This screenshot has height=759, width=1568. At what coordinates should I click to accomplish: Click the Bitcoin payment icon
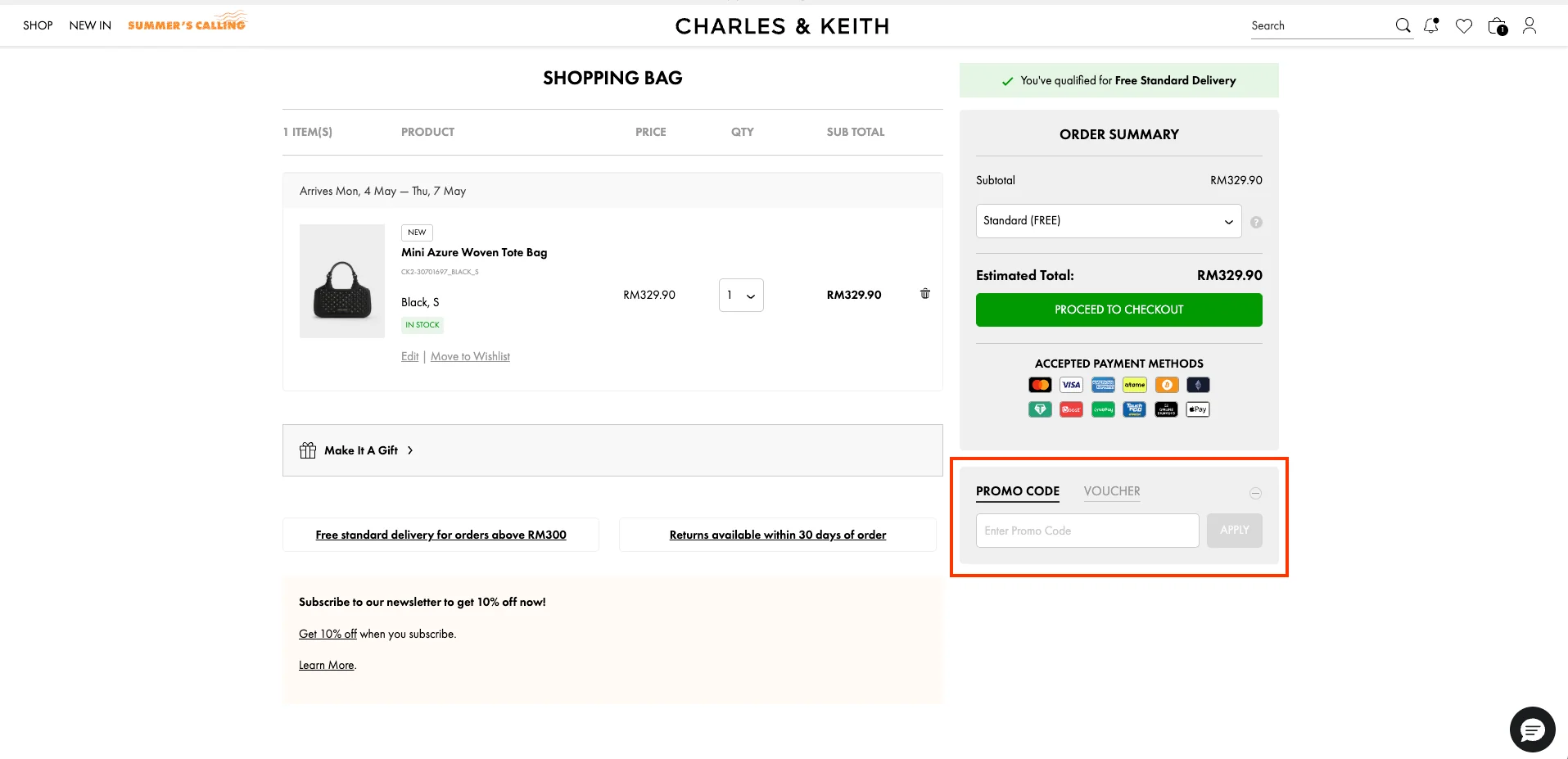(1167, 385)
